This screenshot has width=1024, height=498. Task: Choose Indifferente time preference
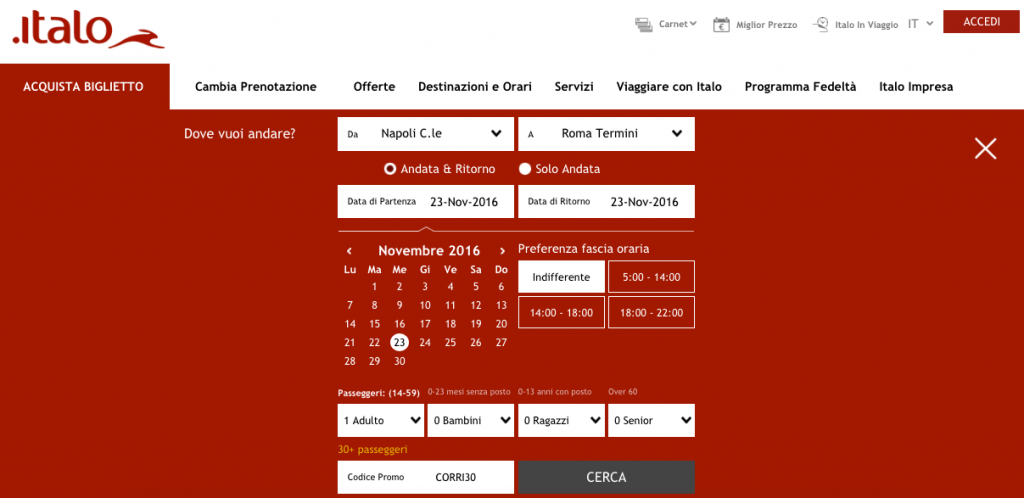click(x=561, y=277)
